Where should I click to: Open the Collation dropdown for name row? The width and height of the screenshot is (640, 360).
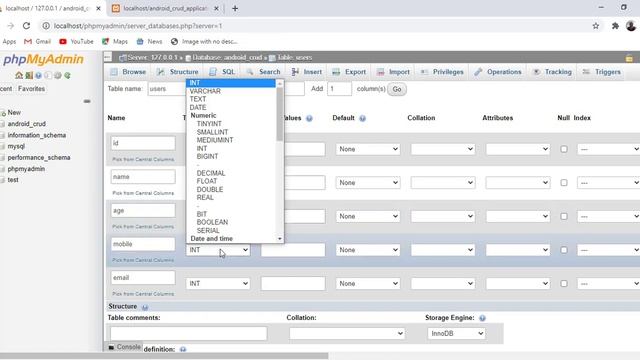coord(443,182)
